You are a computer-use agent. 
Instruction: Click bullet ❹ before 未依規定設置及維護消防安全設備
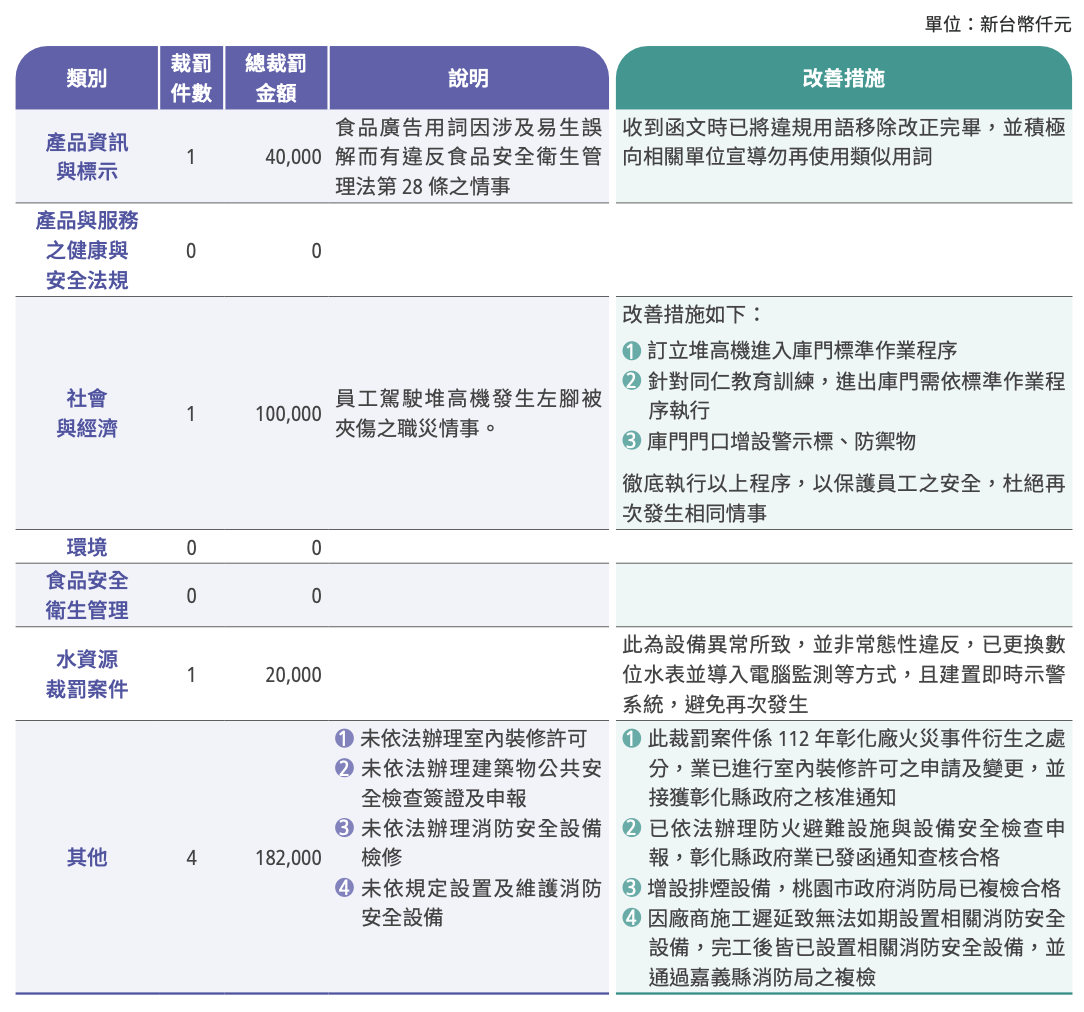344,888
